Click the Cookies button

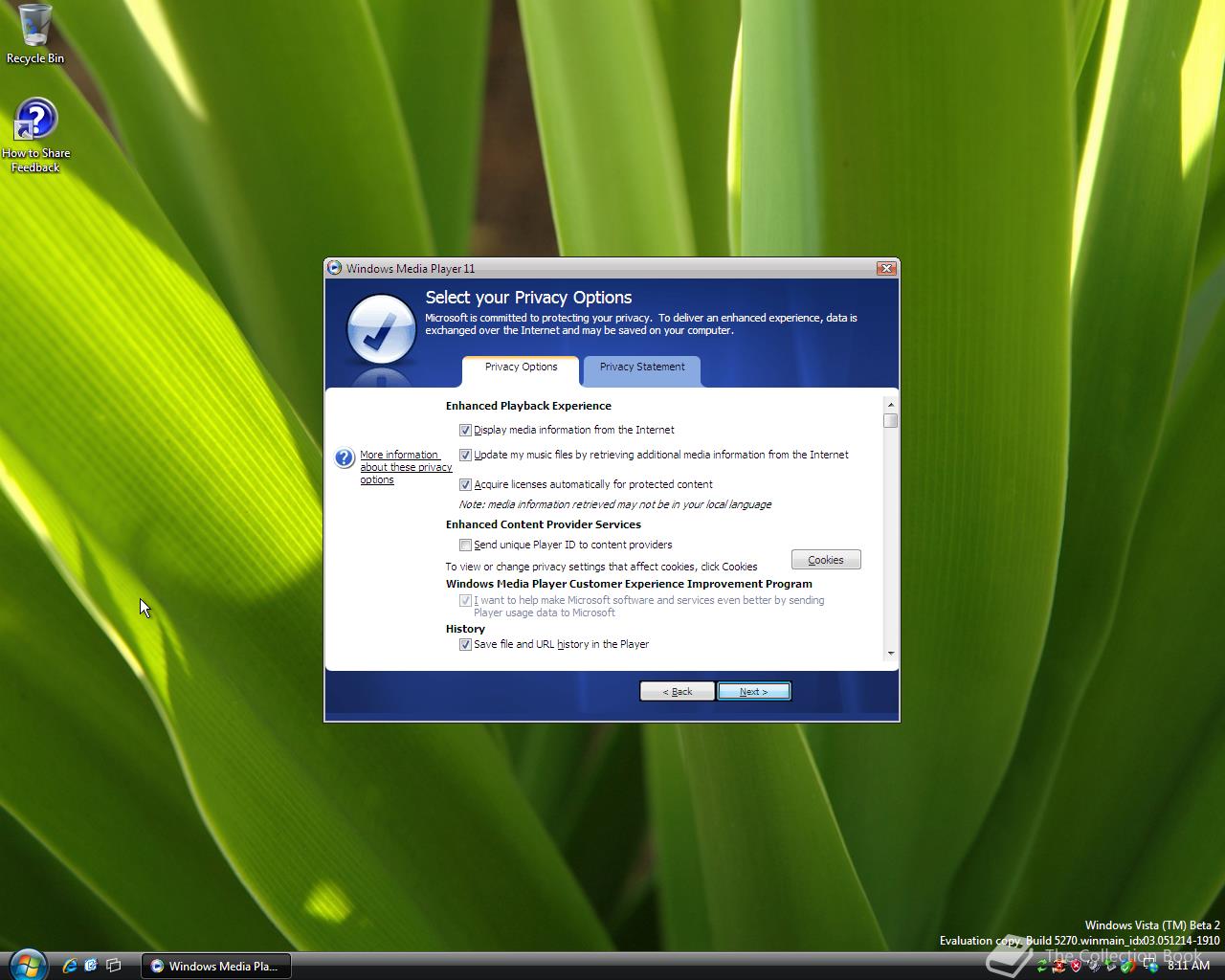click(825, 560)
